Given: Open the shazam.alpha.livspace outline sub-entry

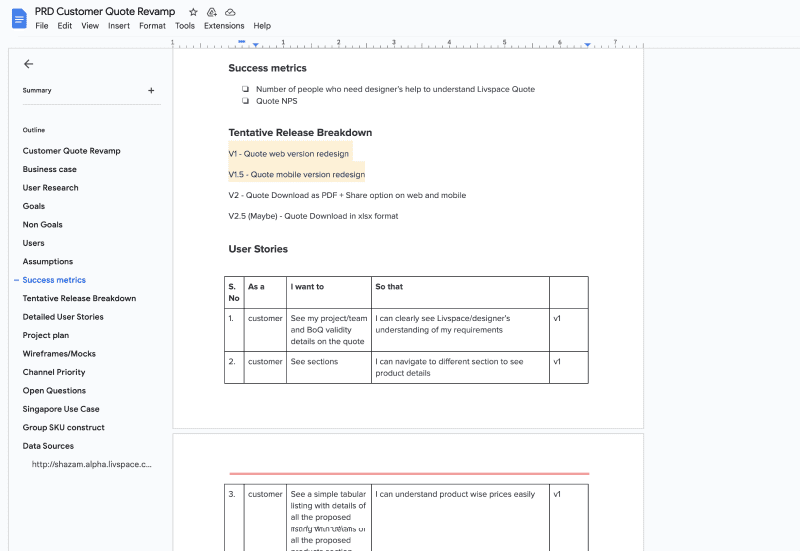Looking at the screenshot, I should pyautogui.click(x=91, y=464).
